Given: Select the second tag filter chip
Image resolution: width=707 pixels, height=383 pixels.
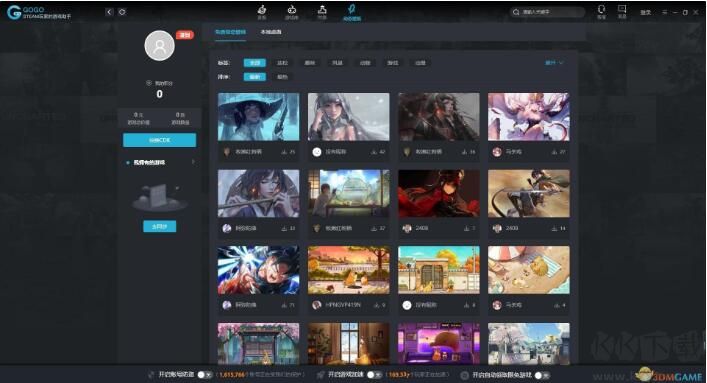Looking at the screenshot, I should (282, 63).
